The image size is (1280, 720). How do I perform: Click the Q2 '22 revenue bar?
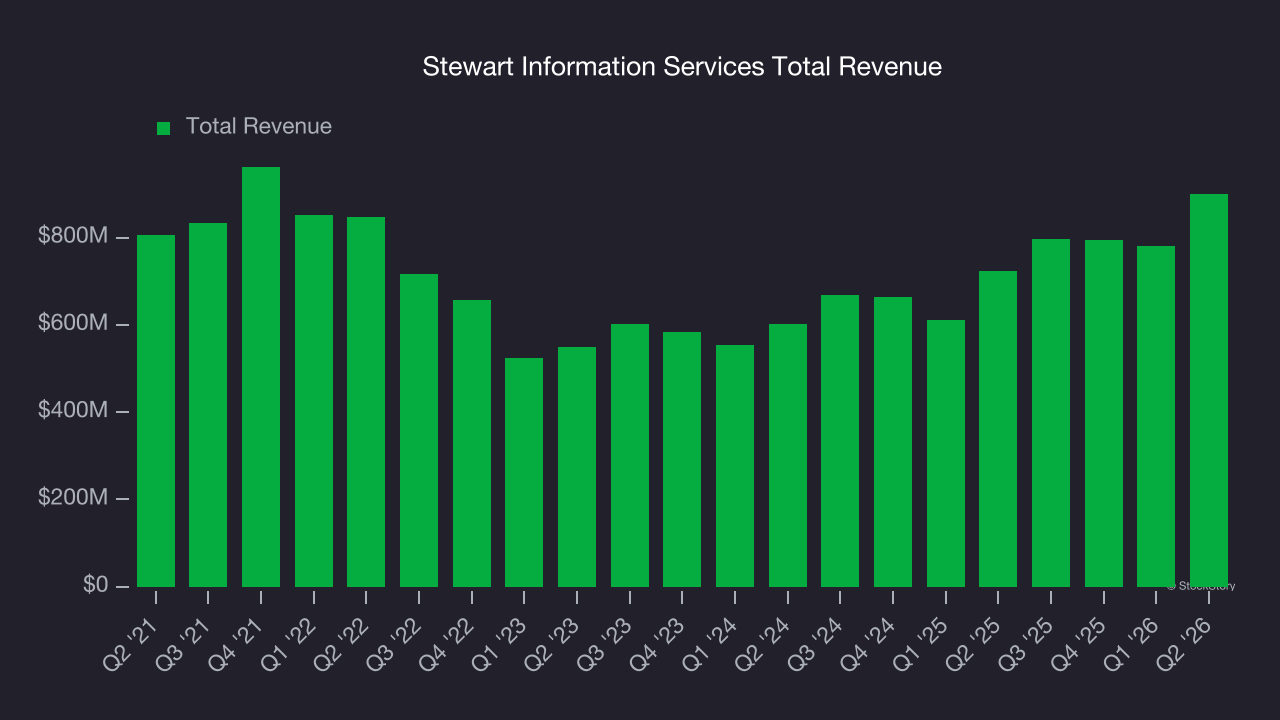pyautogui.click(x=366, y=402)
